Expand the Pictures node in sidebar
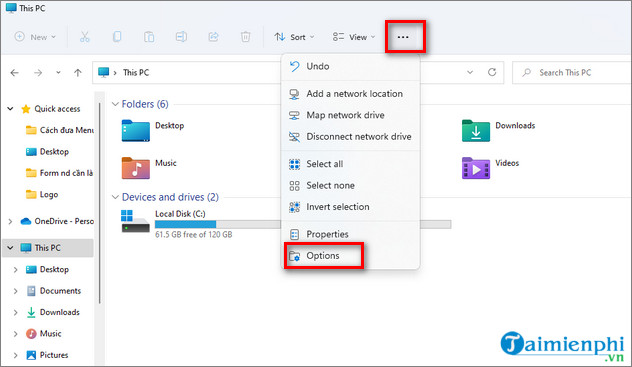This screenshot has width=632, height=367. click(16, 355)
